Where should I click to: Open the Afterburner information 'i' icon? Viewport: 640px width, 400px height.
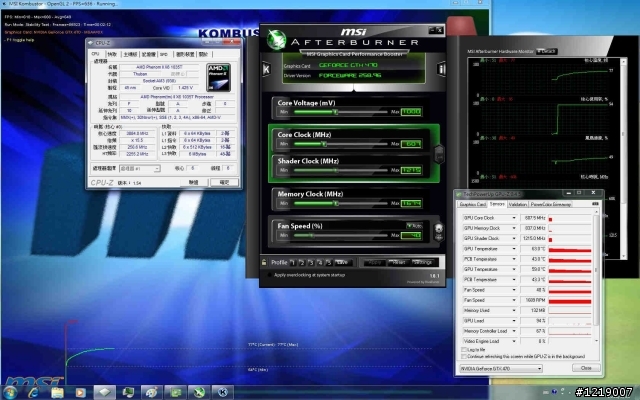[x=441, y=69]
